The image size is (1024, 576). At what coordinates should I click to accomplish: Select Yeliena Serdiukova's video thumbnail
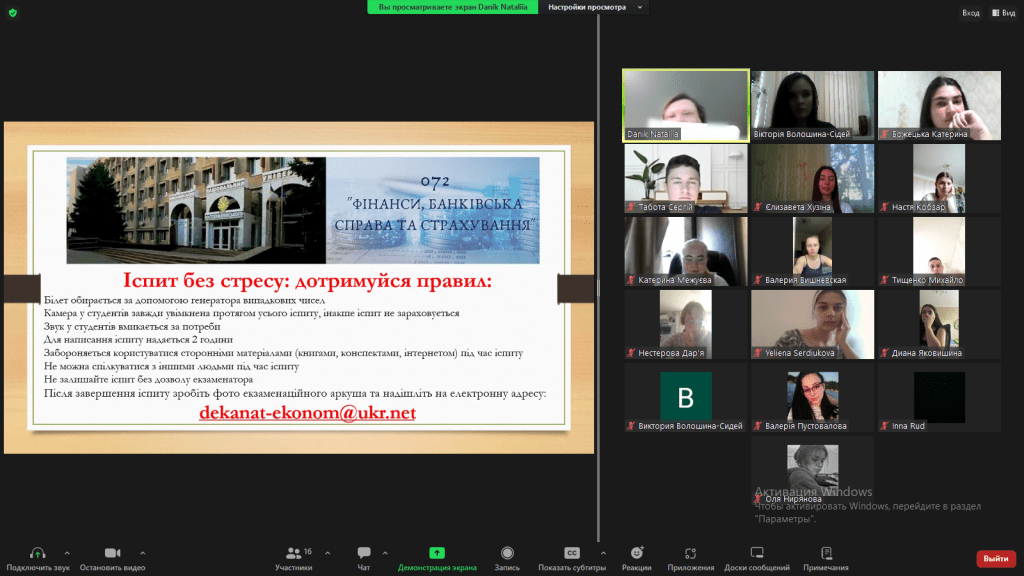click(812, 324)
